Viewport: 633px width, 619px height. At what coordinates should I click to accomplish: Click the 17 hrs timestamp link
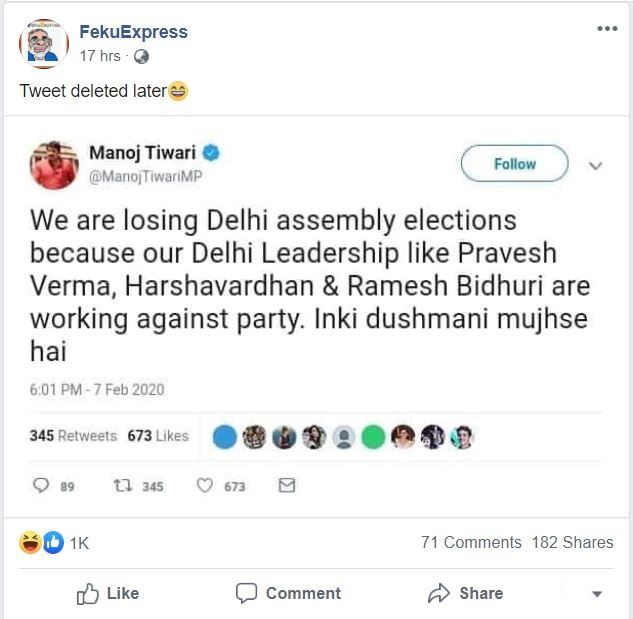[x=100, y=57]
